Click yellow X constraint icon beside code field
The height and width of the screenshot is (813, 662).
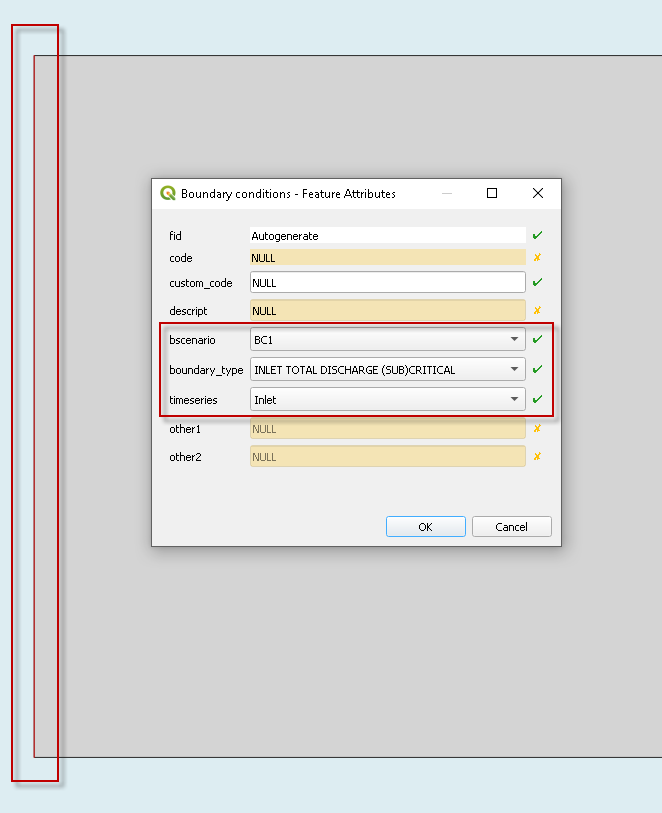coord(537,258)
